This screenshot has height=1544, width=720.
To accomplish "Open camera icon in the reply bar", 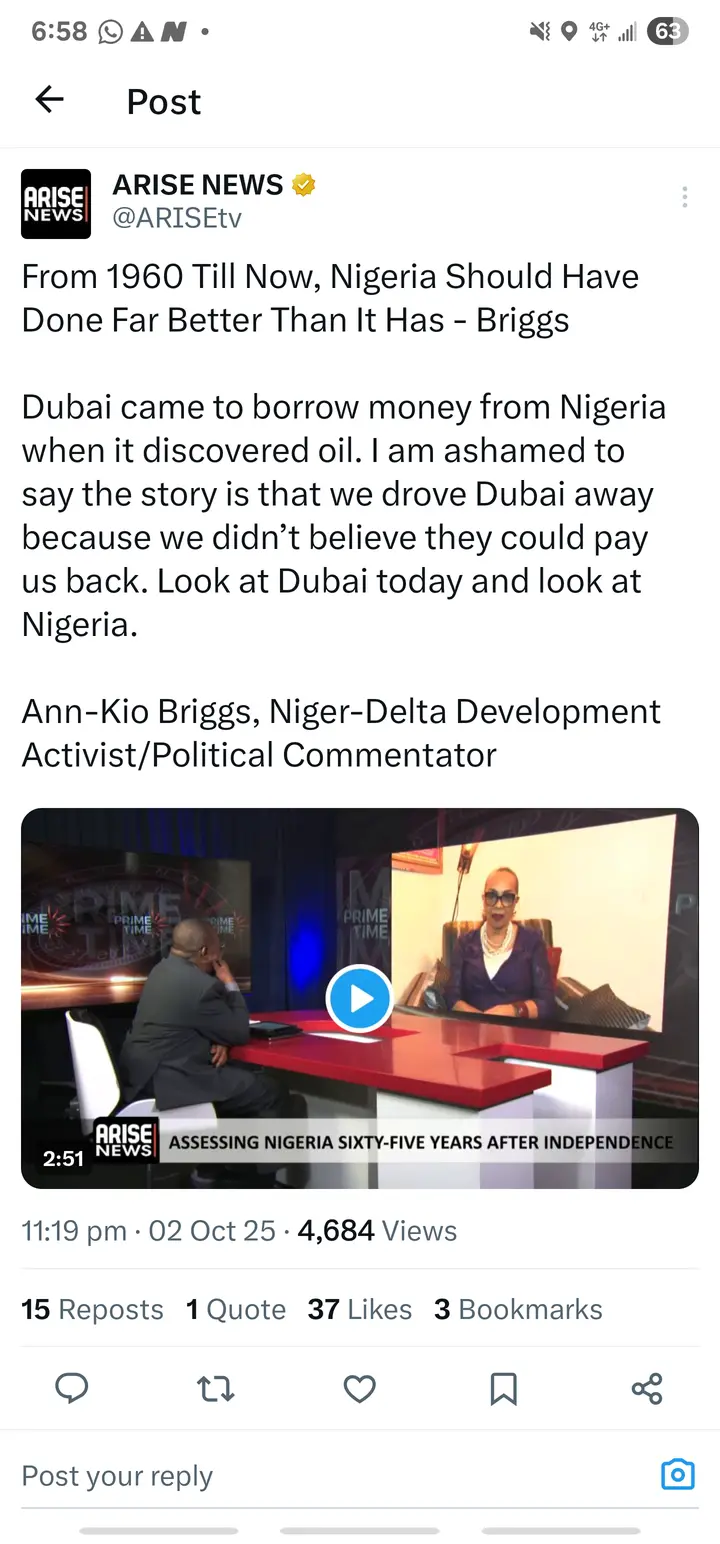I will (x=677, y=1475).
